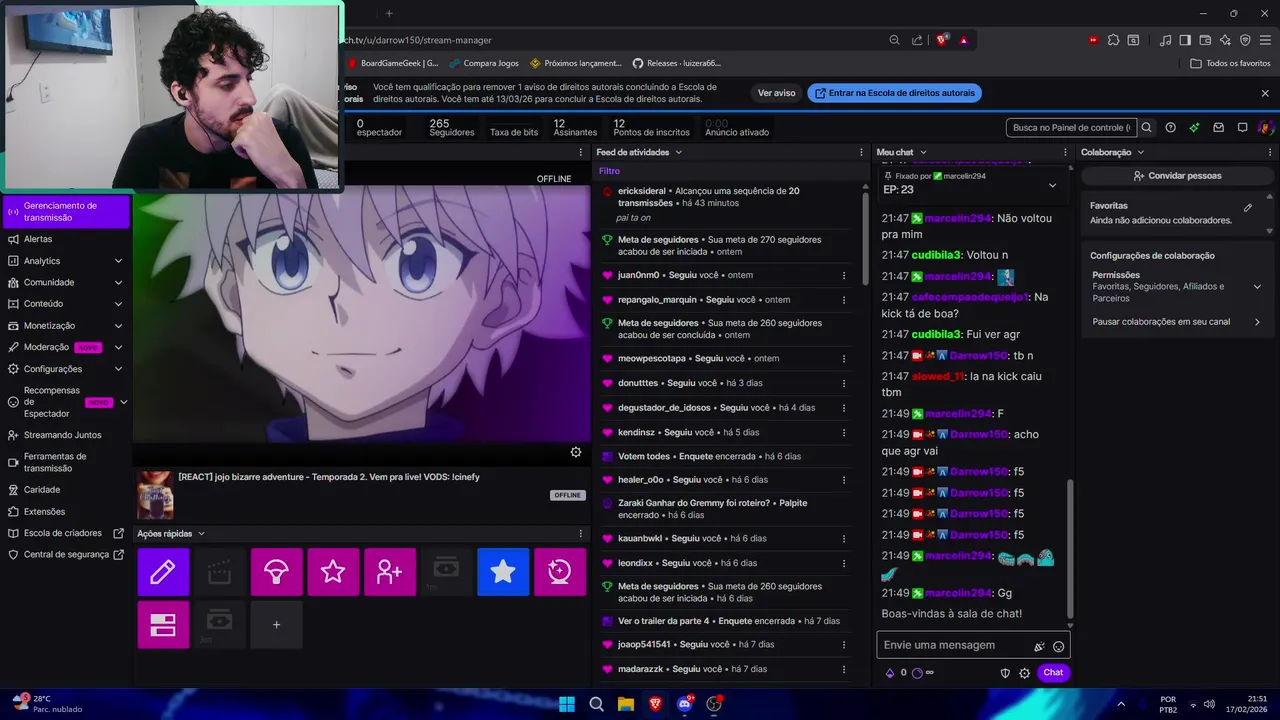Open Extensões in sidebar
Screen dimensions: 1280x720
click(66, 512)
